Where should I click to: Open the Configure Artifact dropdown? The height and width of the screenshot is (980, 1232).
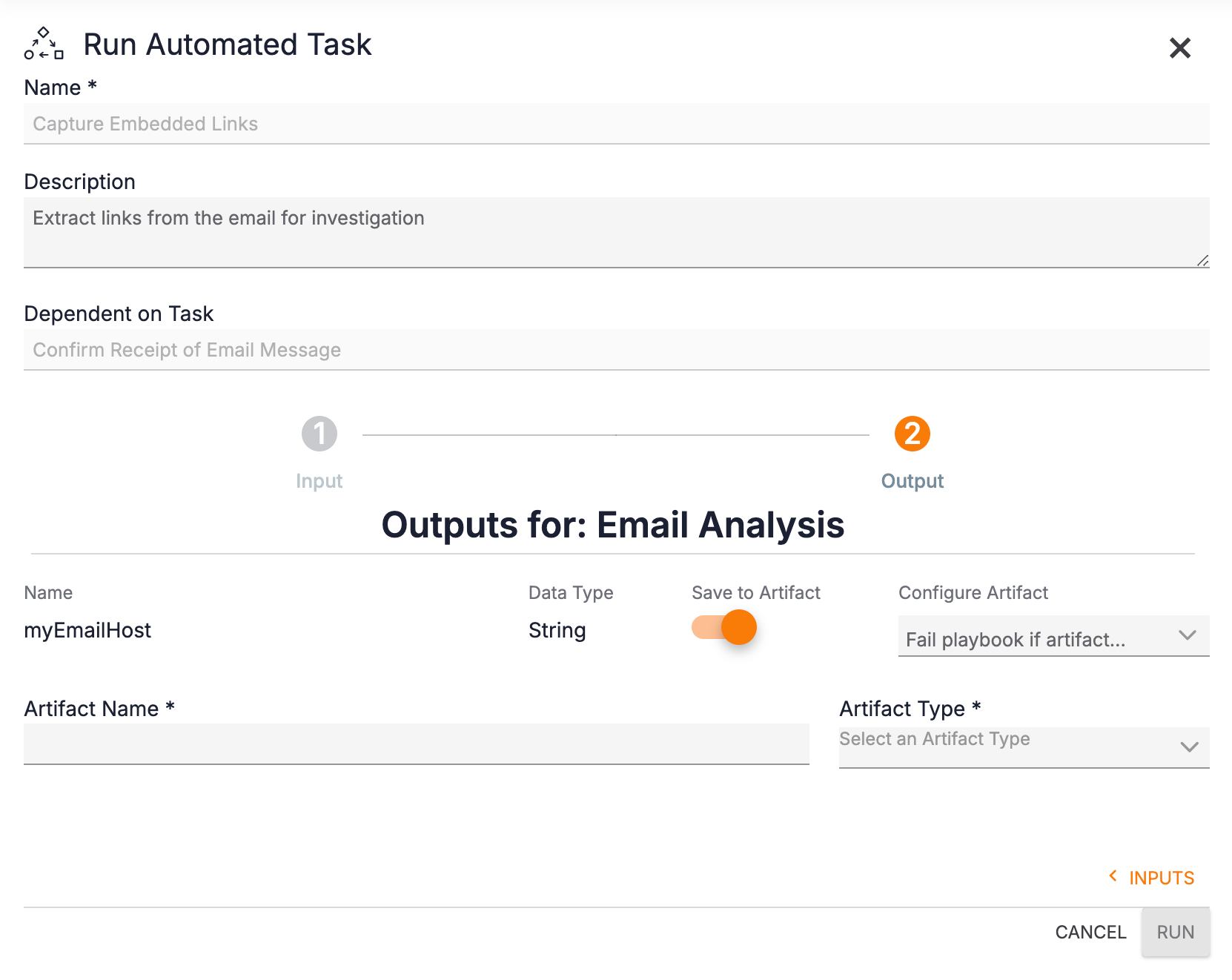[1053, 636]
